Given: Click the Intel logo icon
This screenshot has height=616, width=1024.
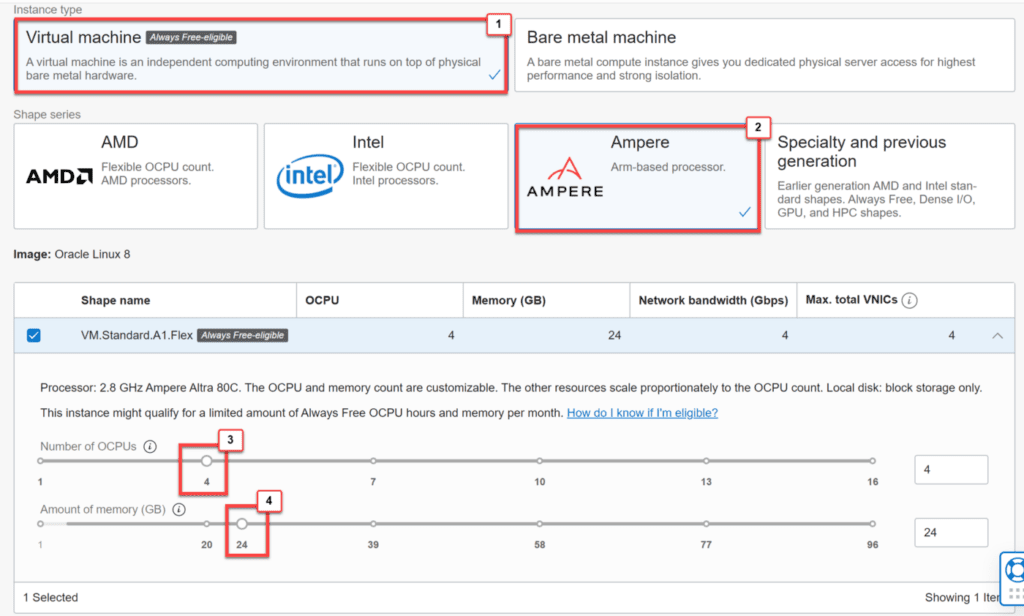Looking at the screenshot, I should point(310,177).
